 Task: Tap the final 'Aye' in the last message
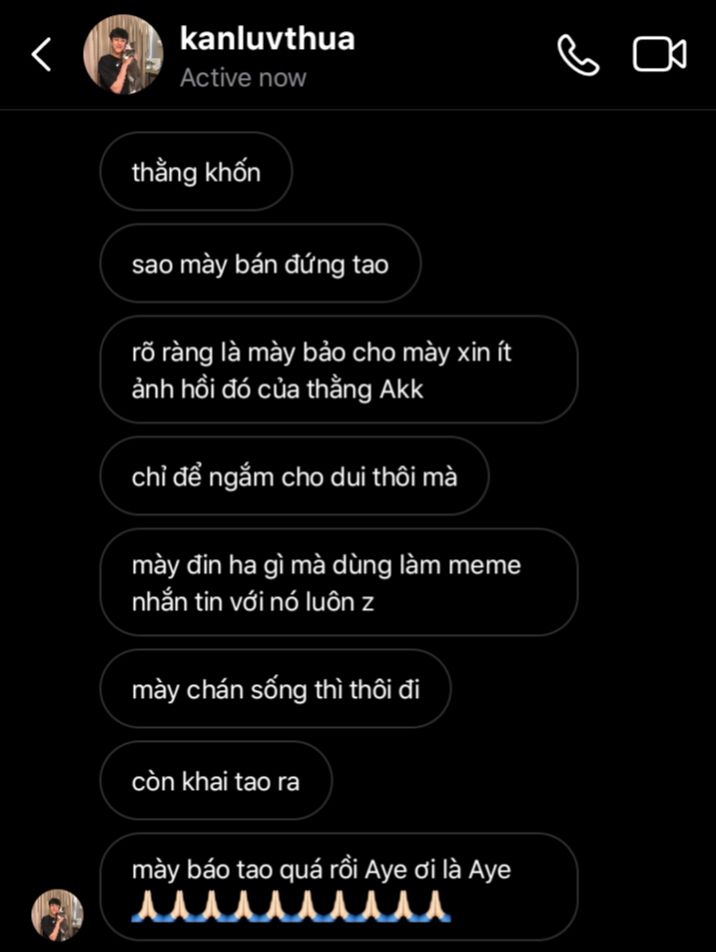[x=489, y=870]
